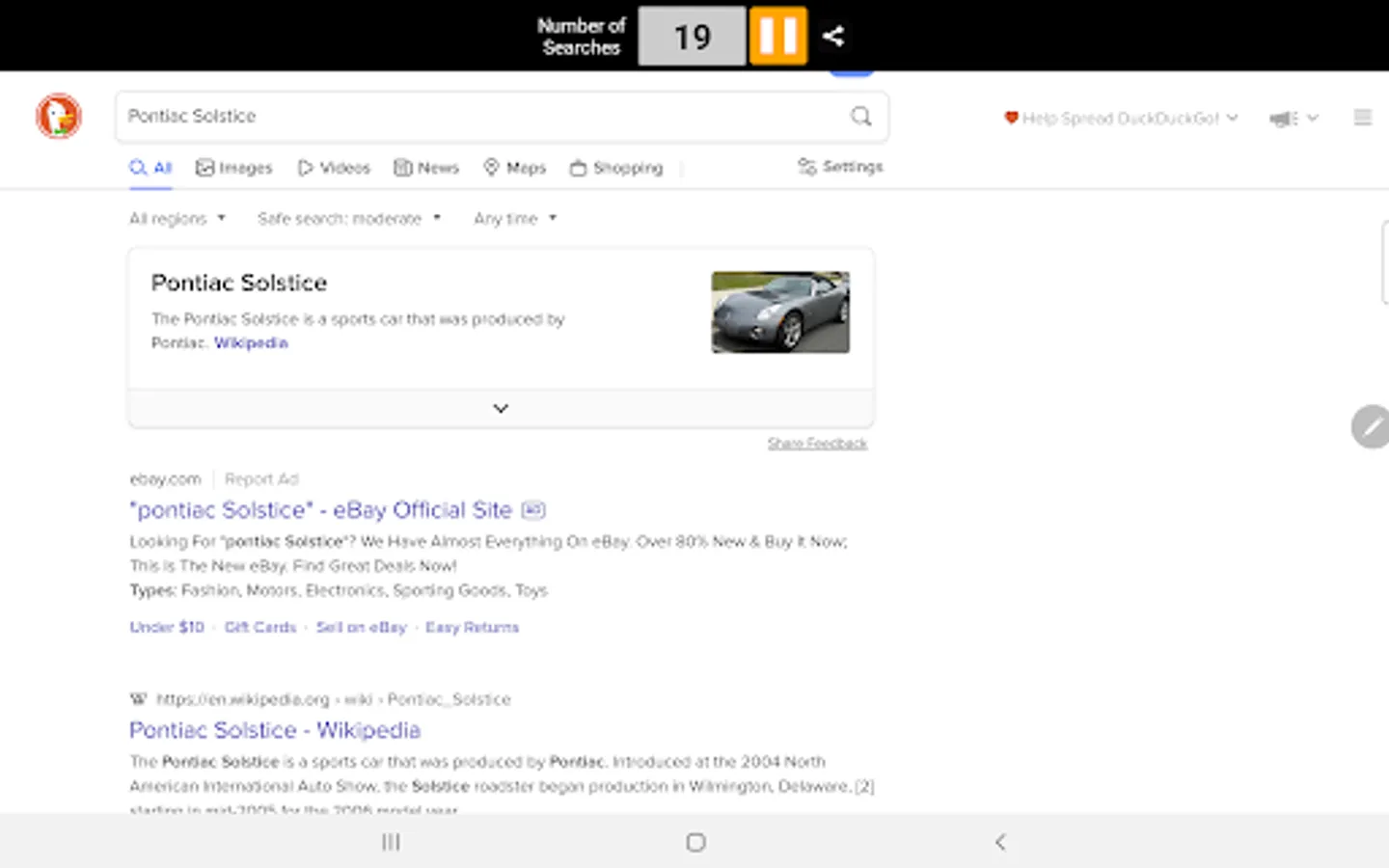Screen dimensions: 1389x868
Task: Open the Easy Returns eBay sublink
Action: [x=473, y=627]
